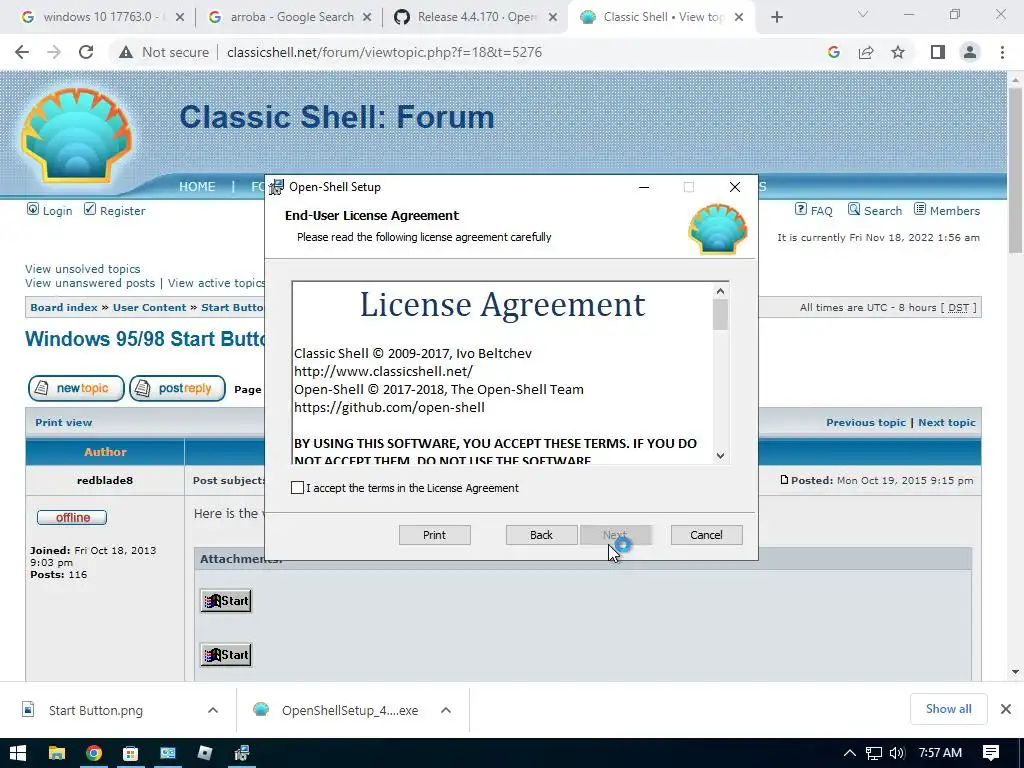Click the address bar URL field
Image resolution: width=1024 pixels, height=768 pixels.
[384, 52]
